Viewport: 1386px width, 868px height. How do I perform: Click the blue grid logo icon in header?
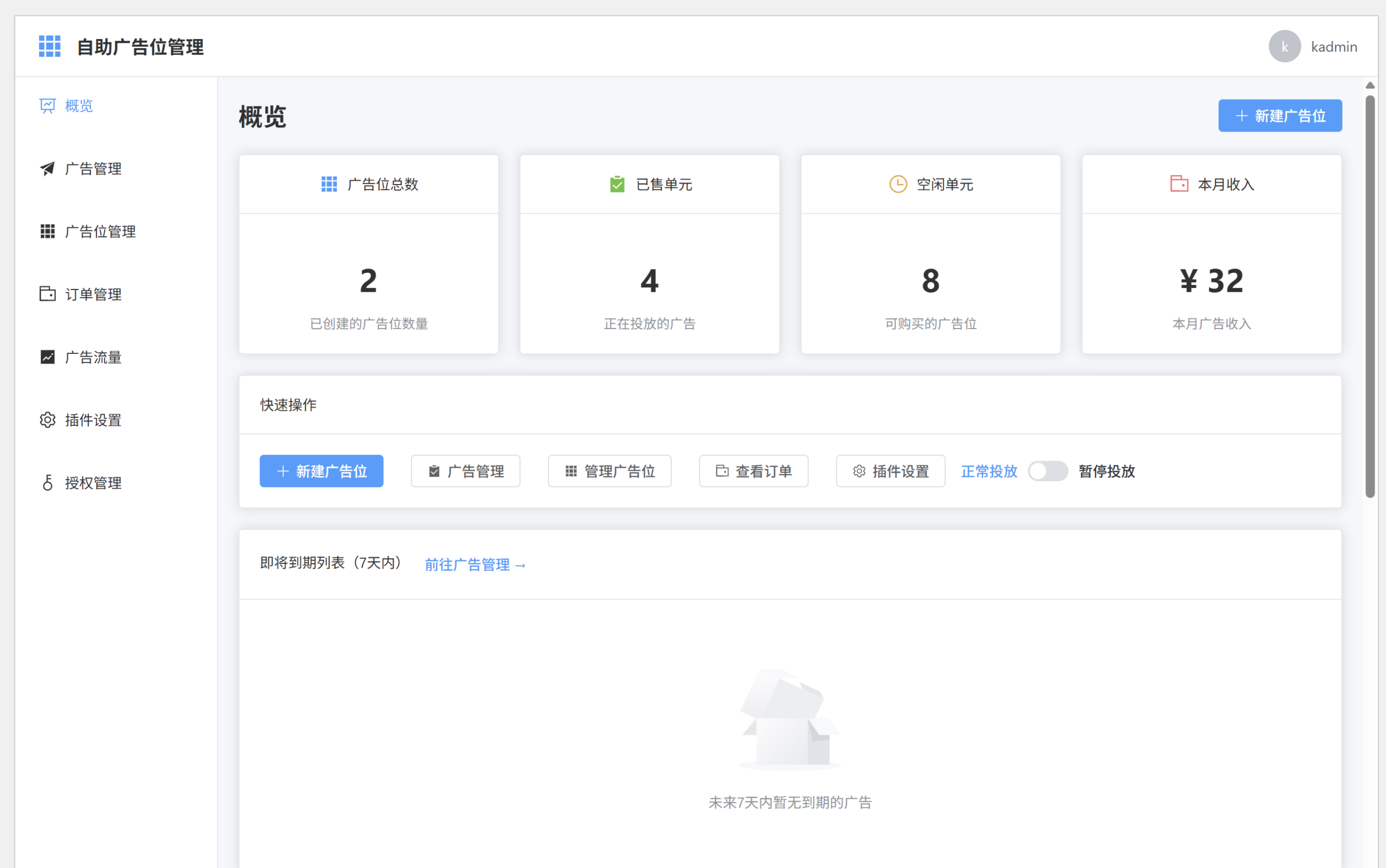[49, 46]
